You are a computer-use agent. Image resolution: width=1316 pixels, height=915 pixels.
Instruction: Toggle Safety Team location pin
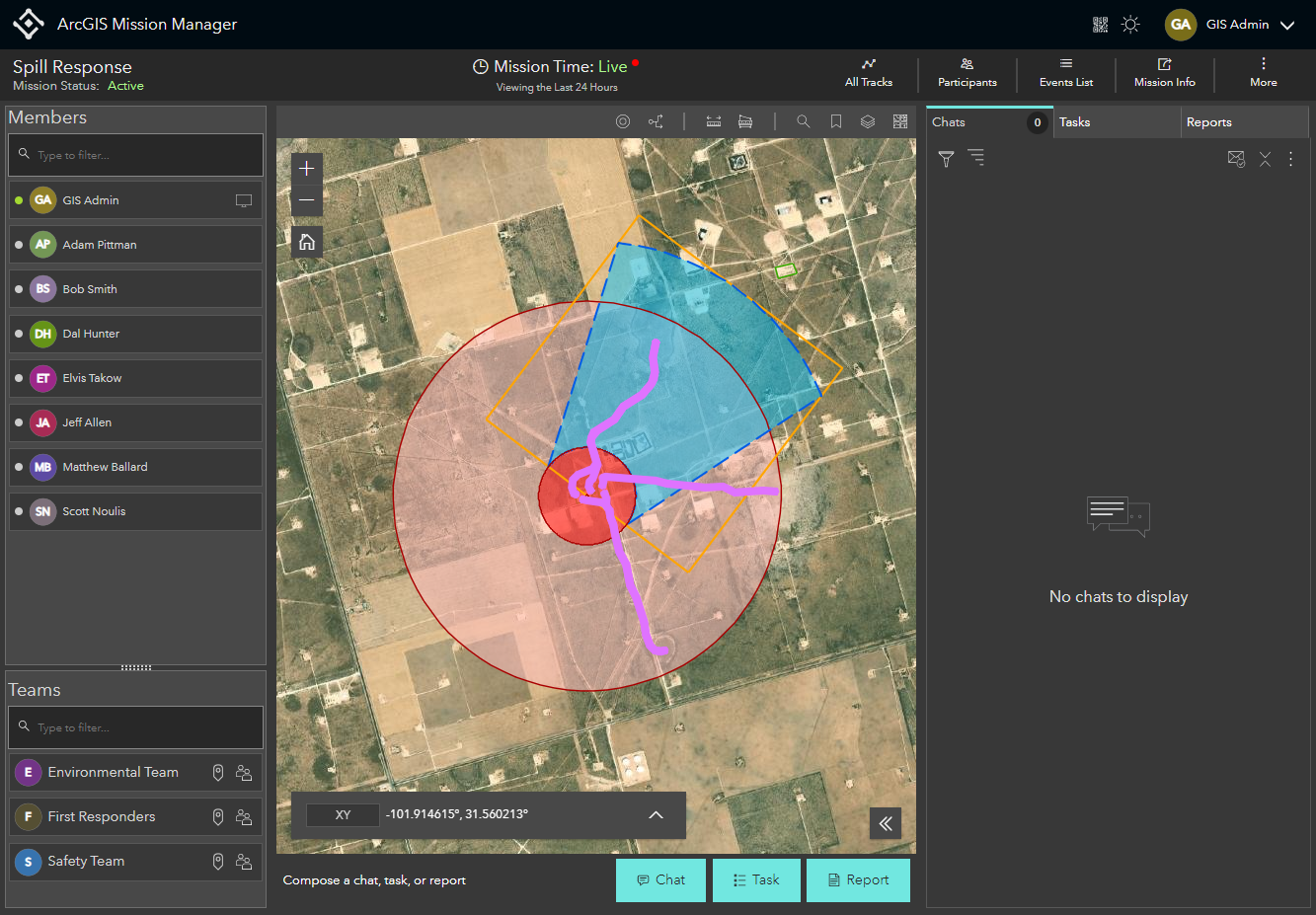(x=218, y=862)
